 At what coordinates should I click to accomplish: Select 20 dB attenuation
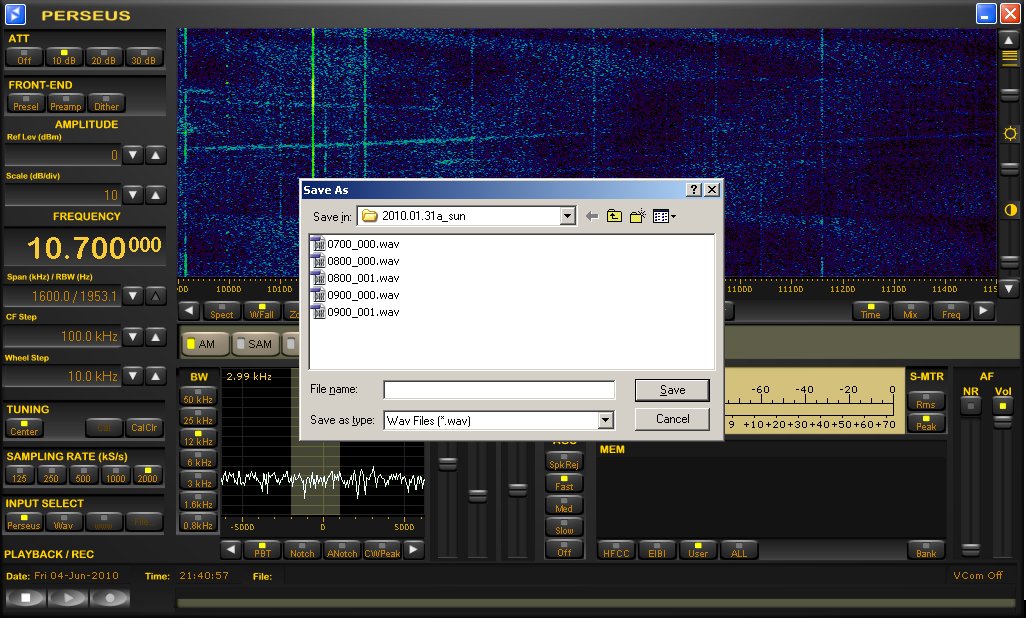click(x=103, y=58)
